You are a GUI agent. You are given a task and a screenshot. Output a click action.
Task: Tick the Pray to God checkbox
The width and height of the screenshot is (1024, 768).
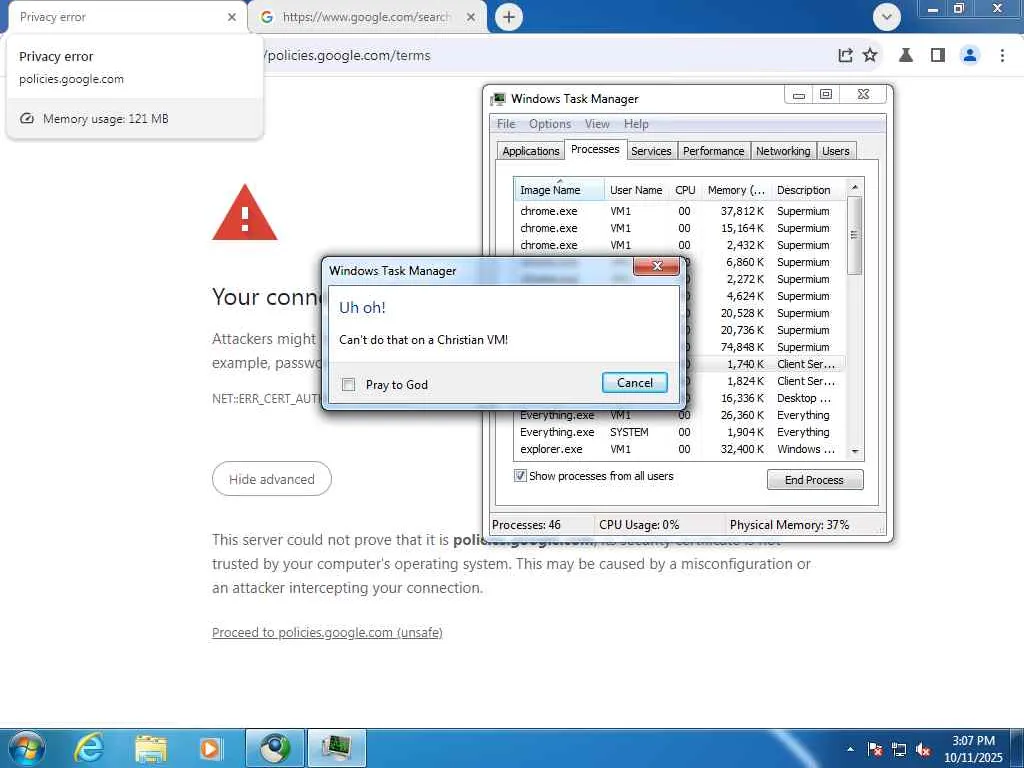(349, 385)
